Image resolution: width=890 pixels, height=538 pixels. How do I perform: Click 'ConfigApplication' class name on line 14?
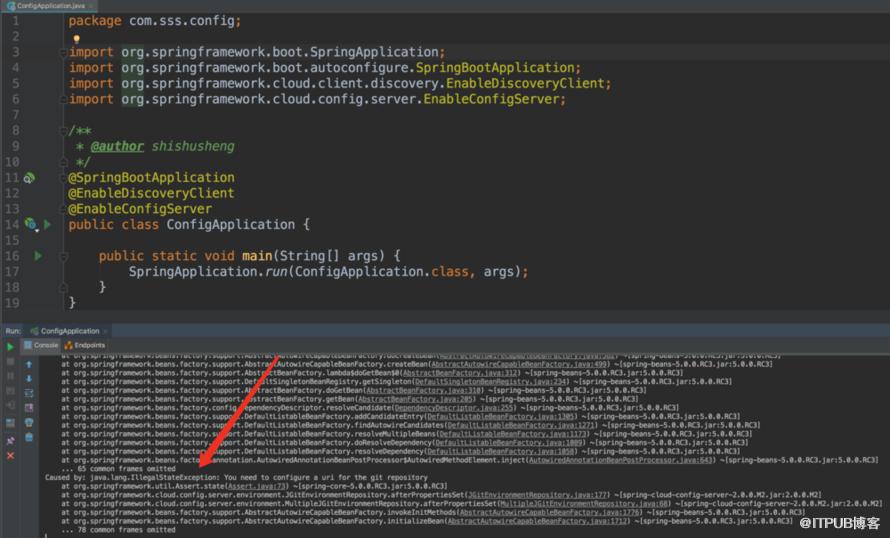(x=230, y=225)
